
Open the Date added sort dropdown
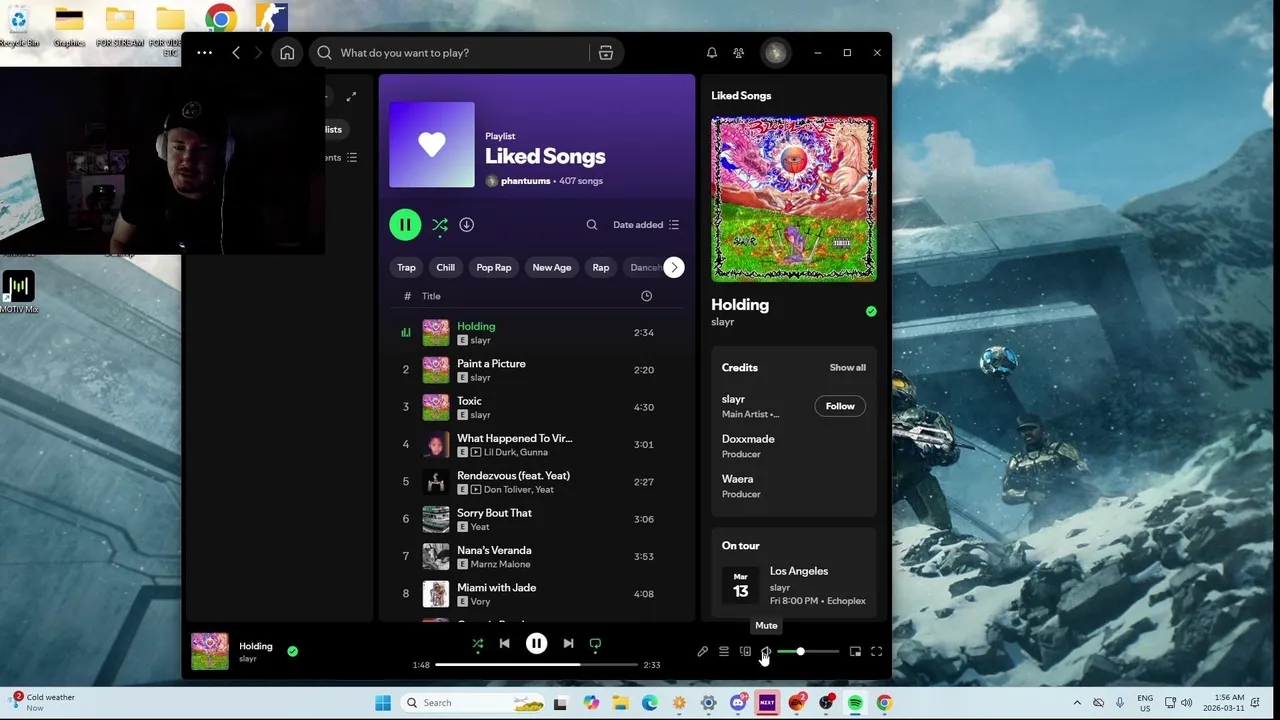(646, 225)
